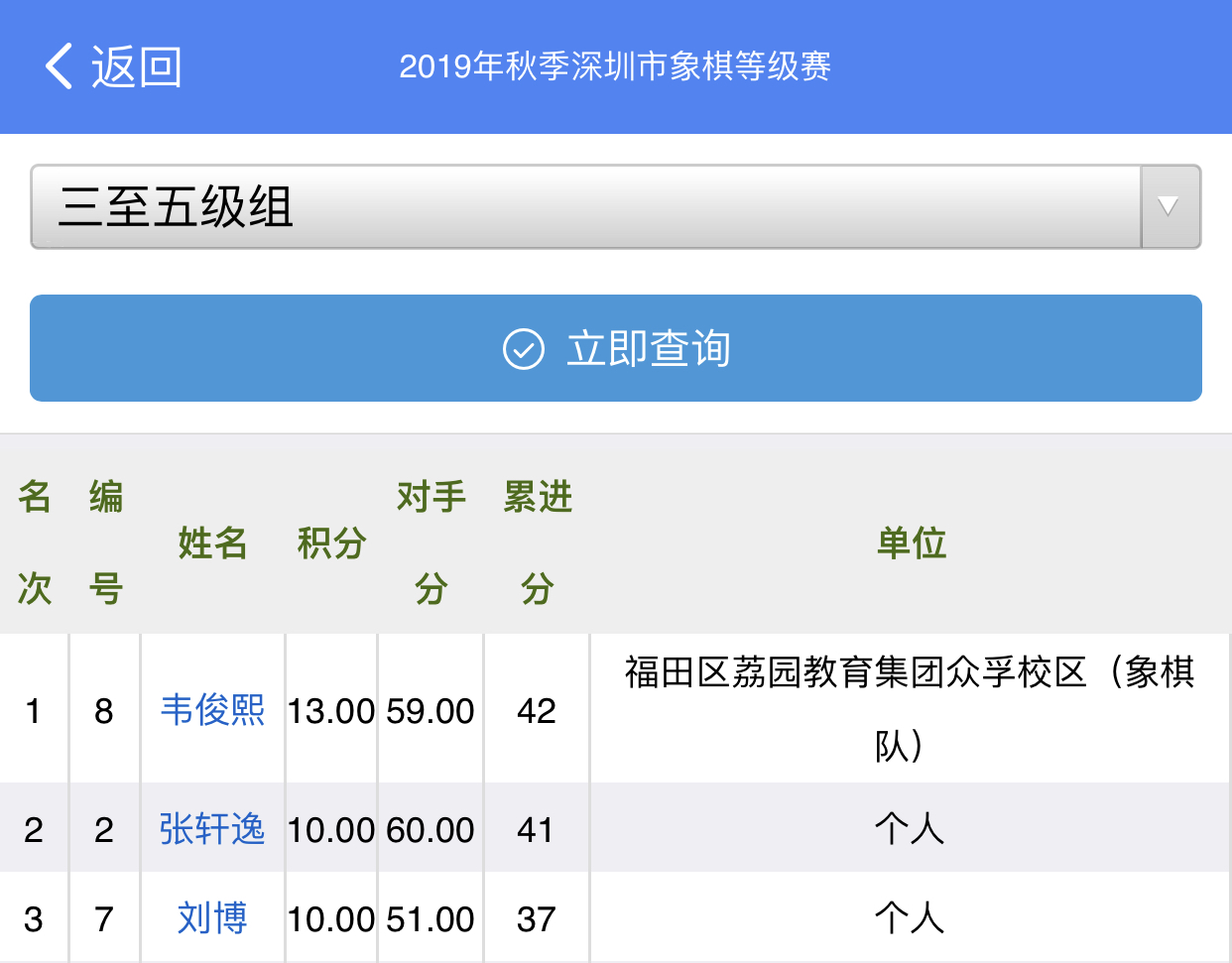
Task: Click the checkmark circle icon on query button
Action: [523, 349]
